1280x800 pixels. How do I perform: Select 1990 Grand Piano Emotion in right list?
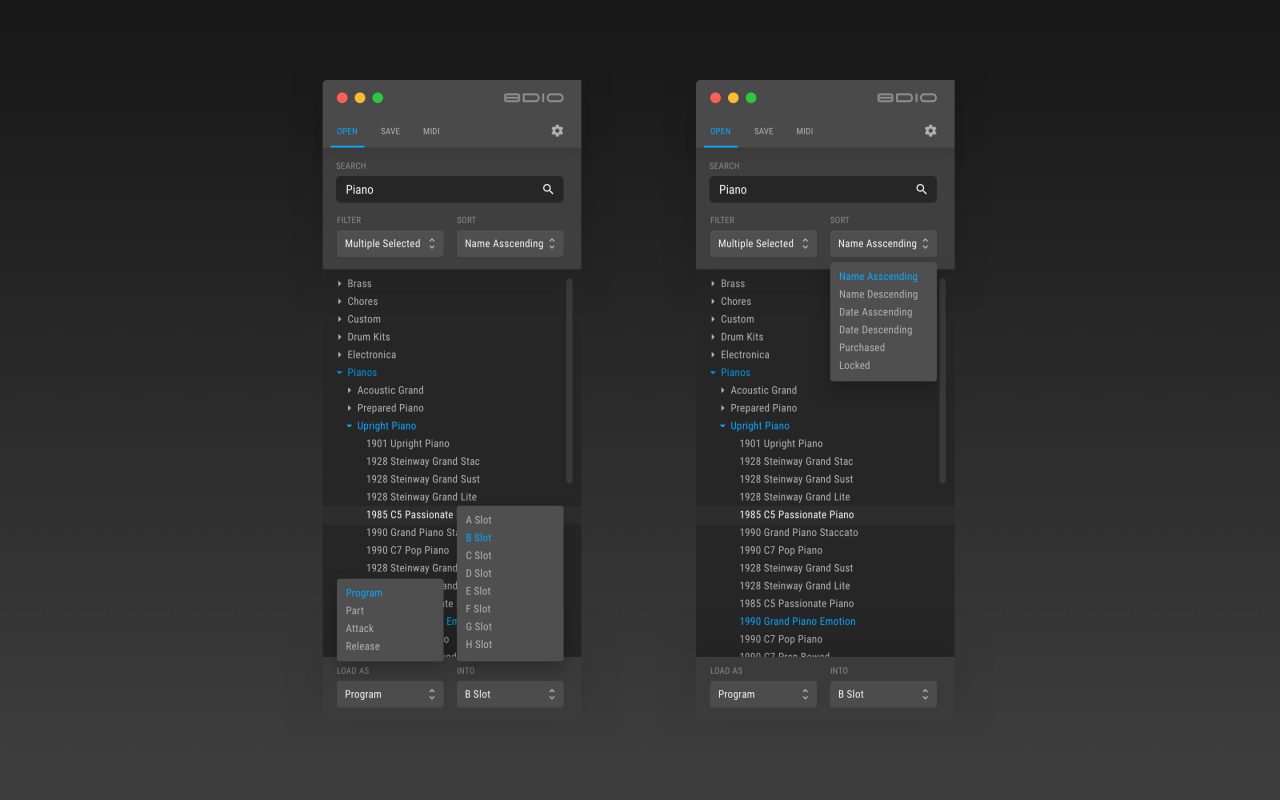point(797,622)
